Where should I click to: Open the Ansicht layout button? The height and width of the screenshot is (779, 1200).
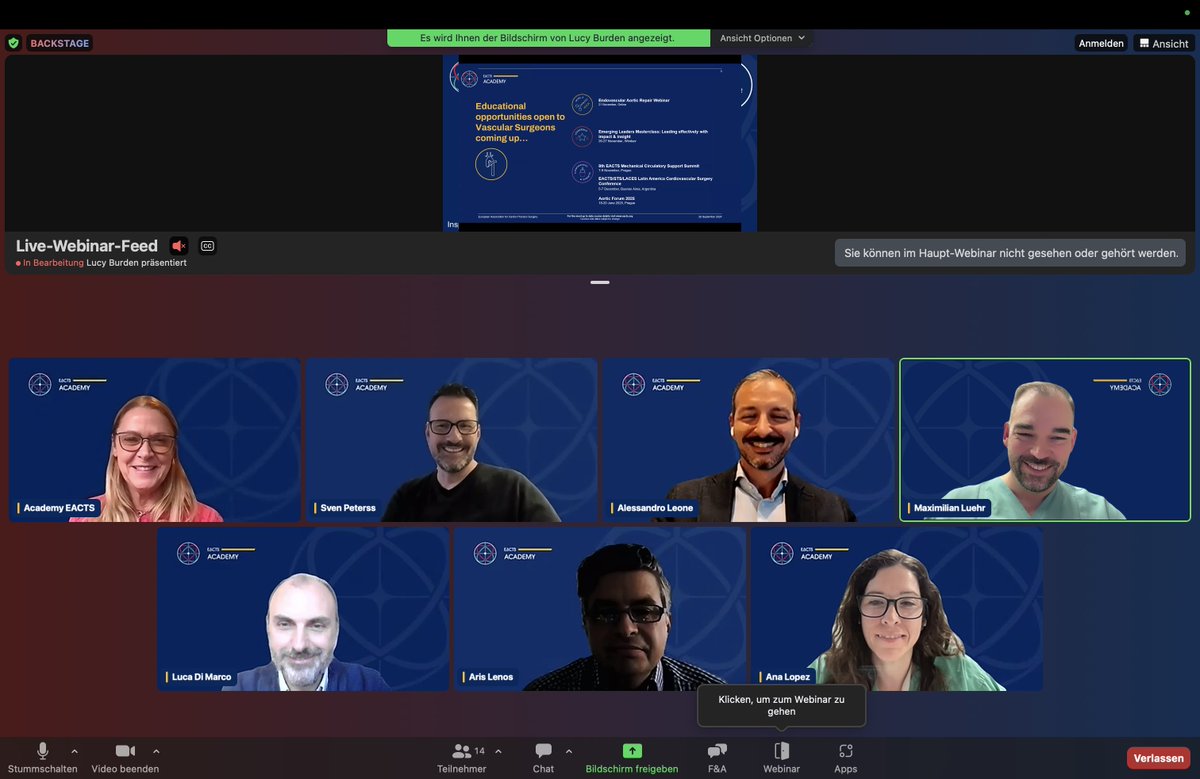point(1163,43)
